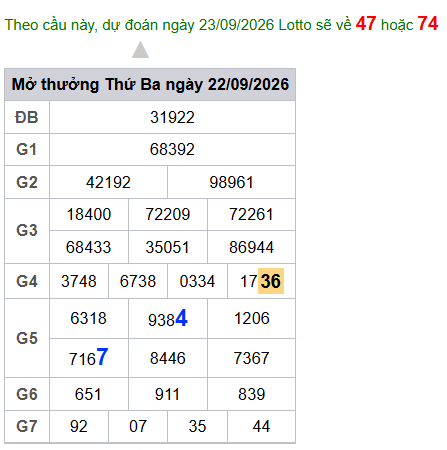Click the blue digit 4 in 9384
This screenshot has width=447, height=450.
click(x=181, y=318)
